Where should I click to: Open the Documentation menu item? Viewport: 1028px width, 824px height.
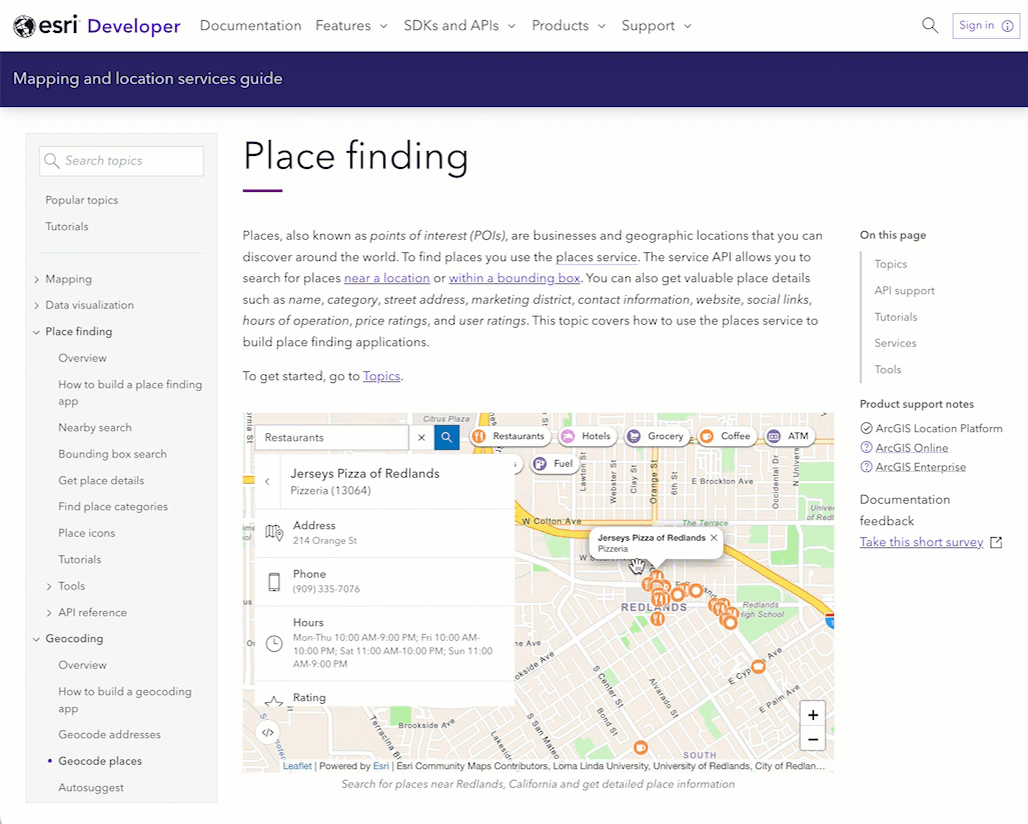point(250,26)
